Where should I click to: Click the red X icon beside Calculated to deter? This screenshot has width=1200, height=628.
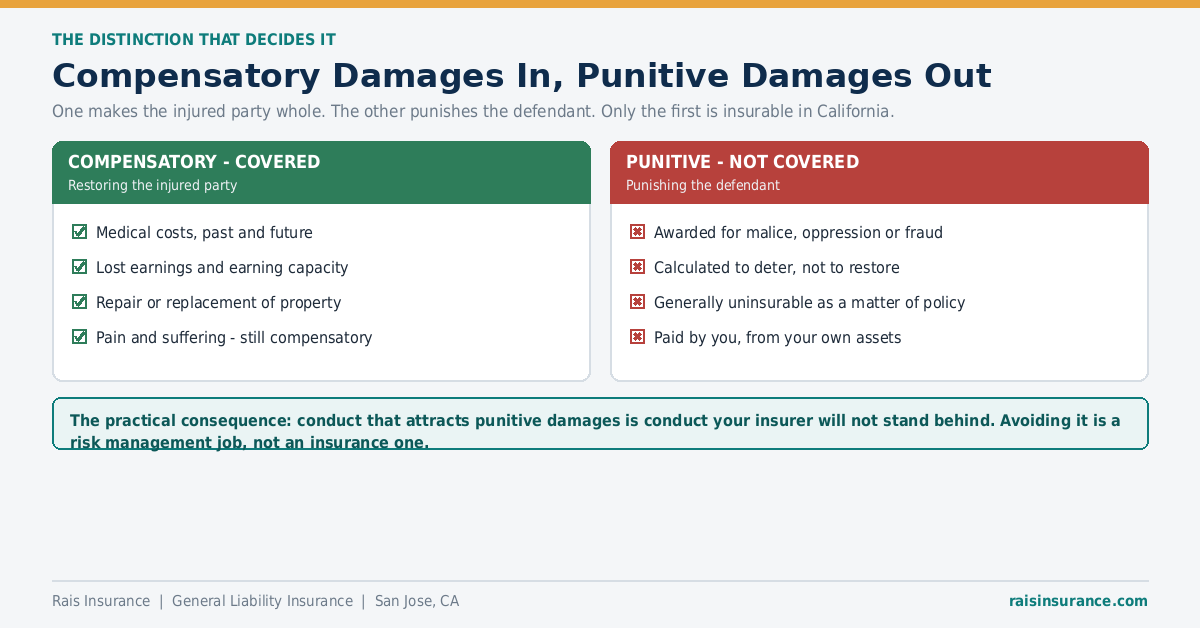click(x=637, y=267)
